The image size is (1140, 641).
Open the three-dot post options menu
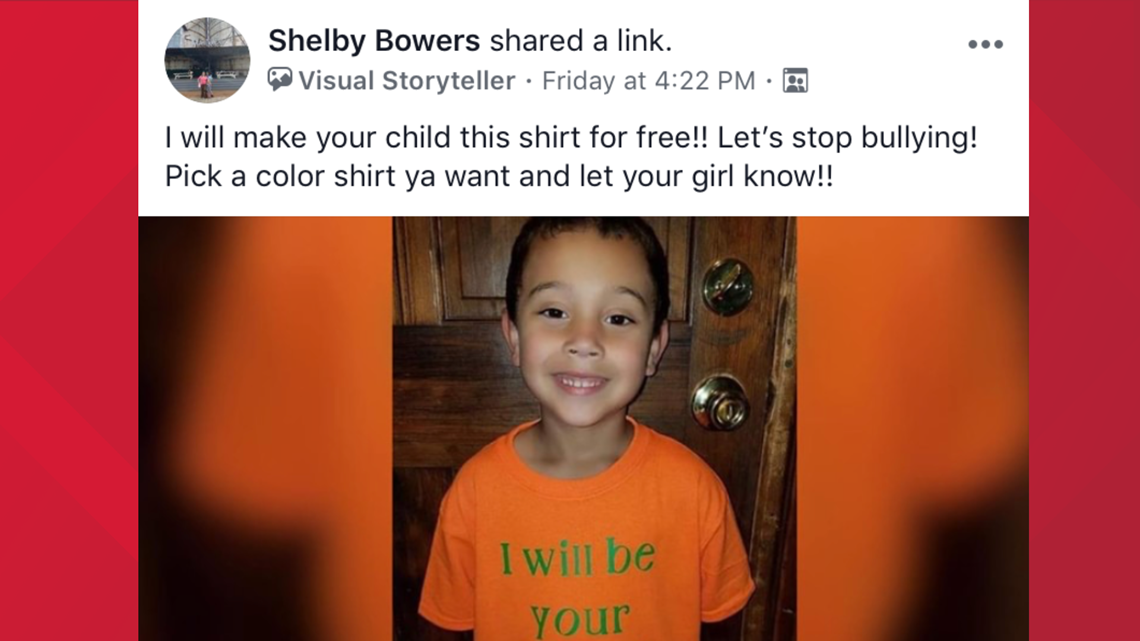pos(985,44)
